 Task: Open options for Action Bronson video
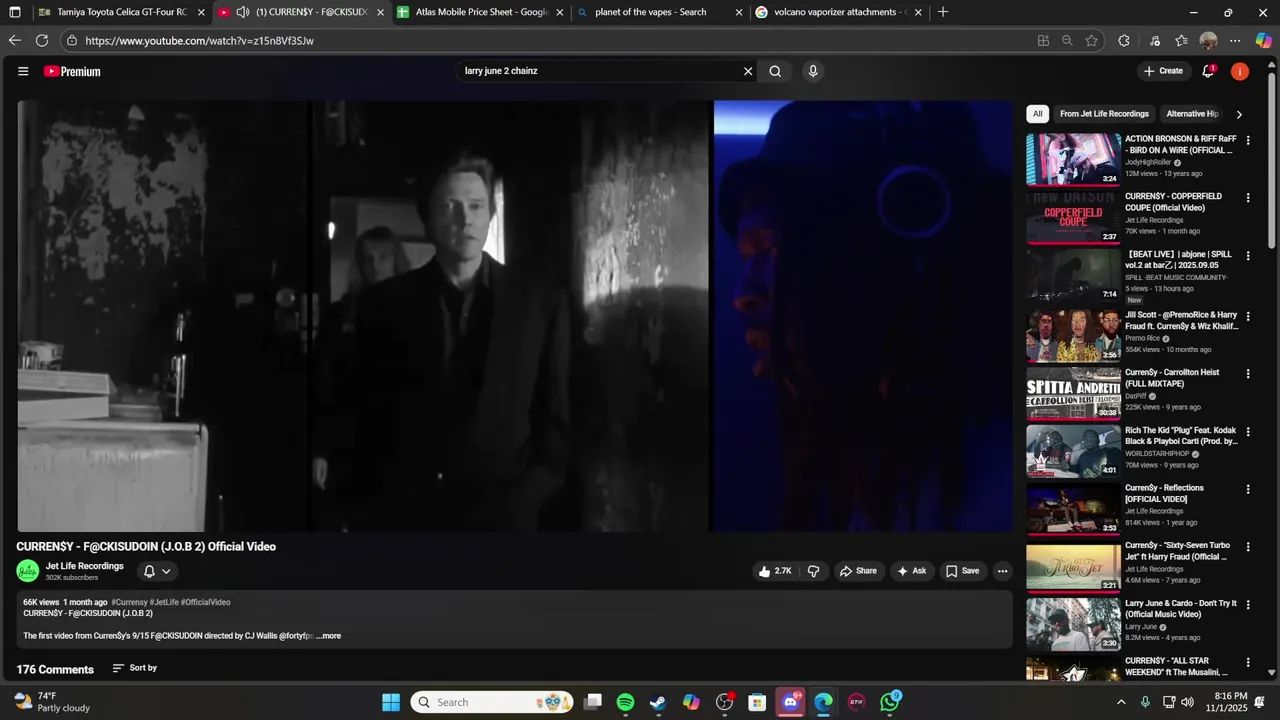click(1247, 141)
